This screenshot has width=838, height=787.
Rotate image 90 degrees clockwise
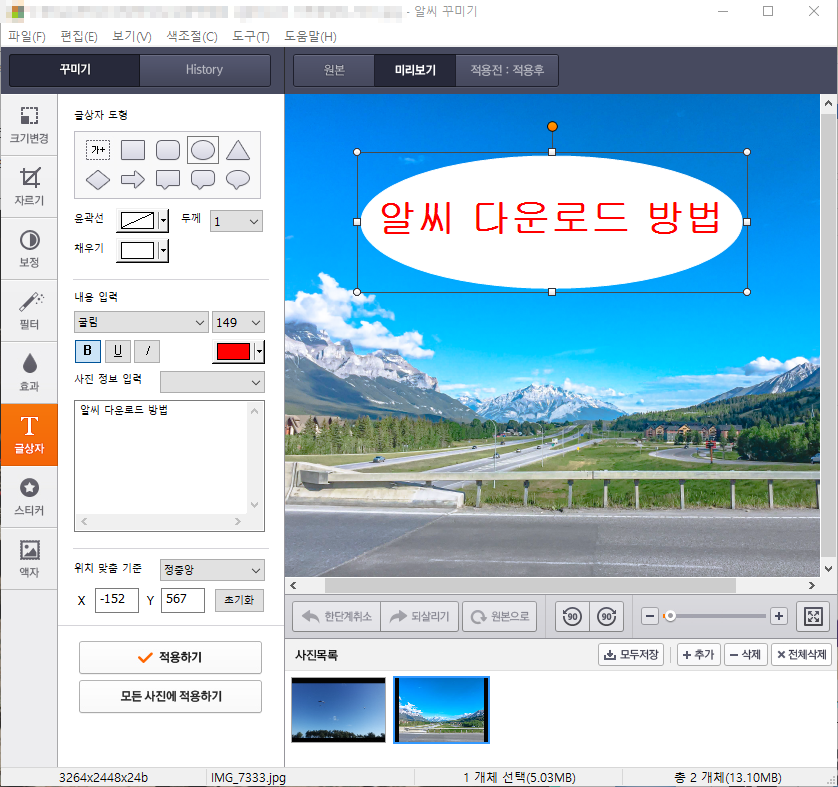click(x=607, y=617)
